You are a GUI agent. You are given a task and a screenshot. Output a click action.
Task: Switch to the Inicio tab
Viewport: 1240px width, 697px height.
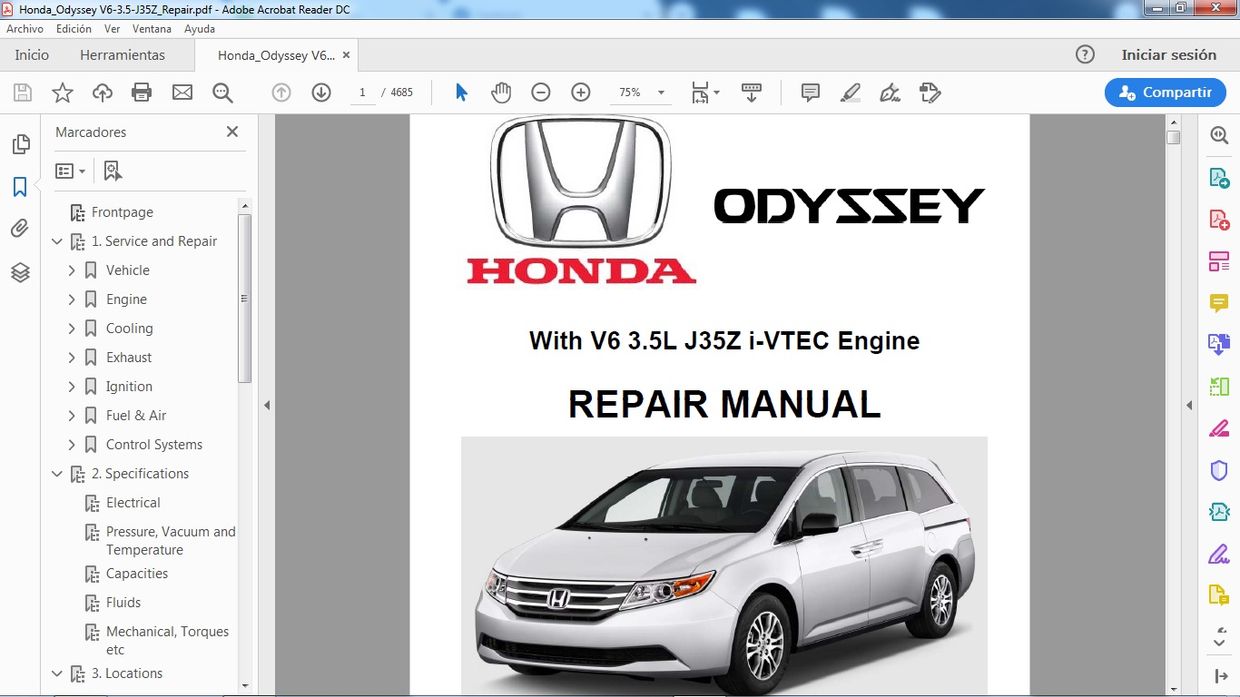pyautogui.click(x=32, y=55)
